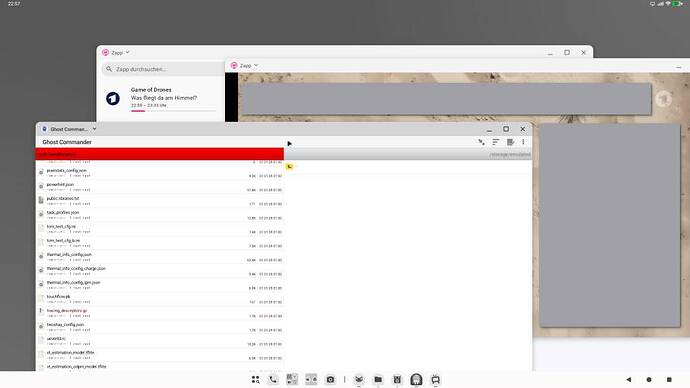Viewport: 690px width, 388px height.
Task: Select file 'touchflow.pk'
Action: pyautogui.click(x=160, y=299)
